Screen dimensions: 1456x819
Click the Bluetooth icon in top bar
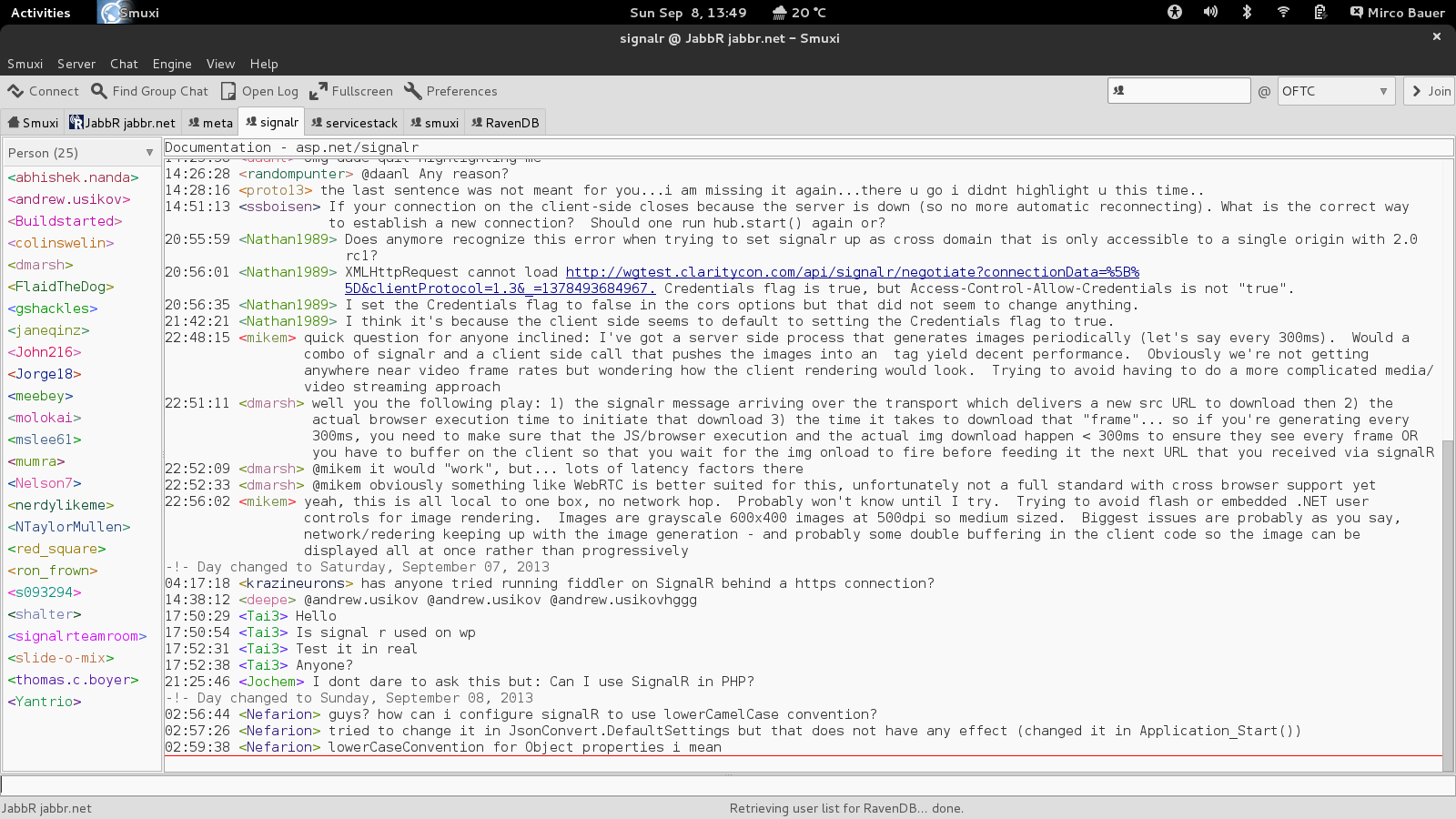coord(1247,12)
